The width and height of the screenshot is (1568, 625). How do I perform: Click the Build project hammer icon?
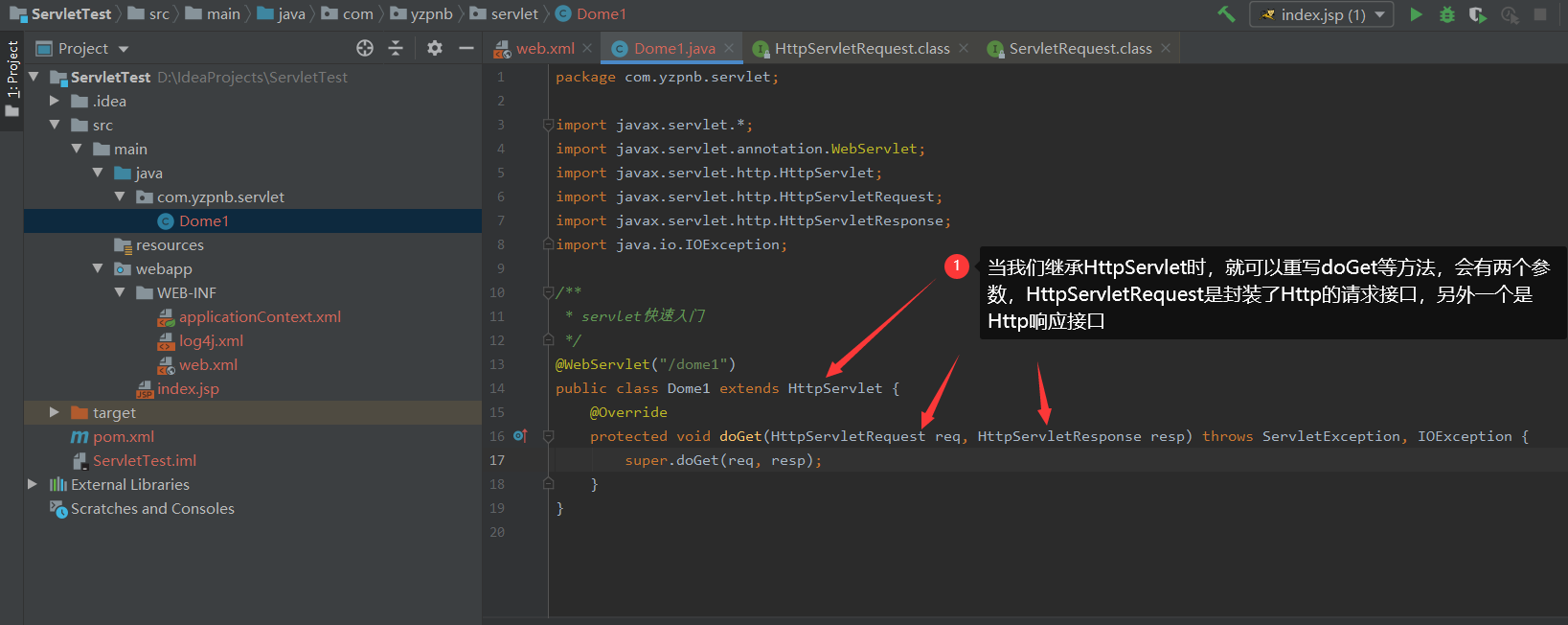coord(1226,14)
